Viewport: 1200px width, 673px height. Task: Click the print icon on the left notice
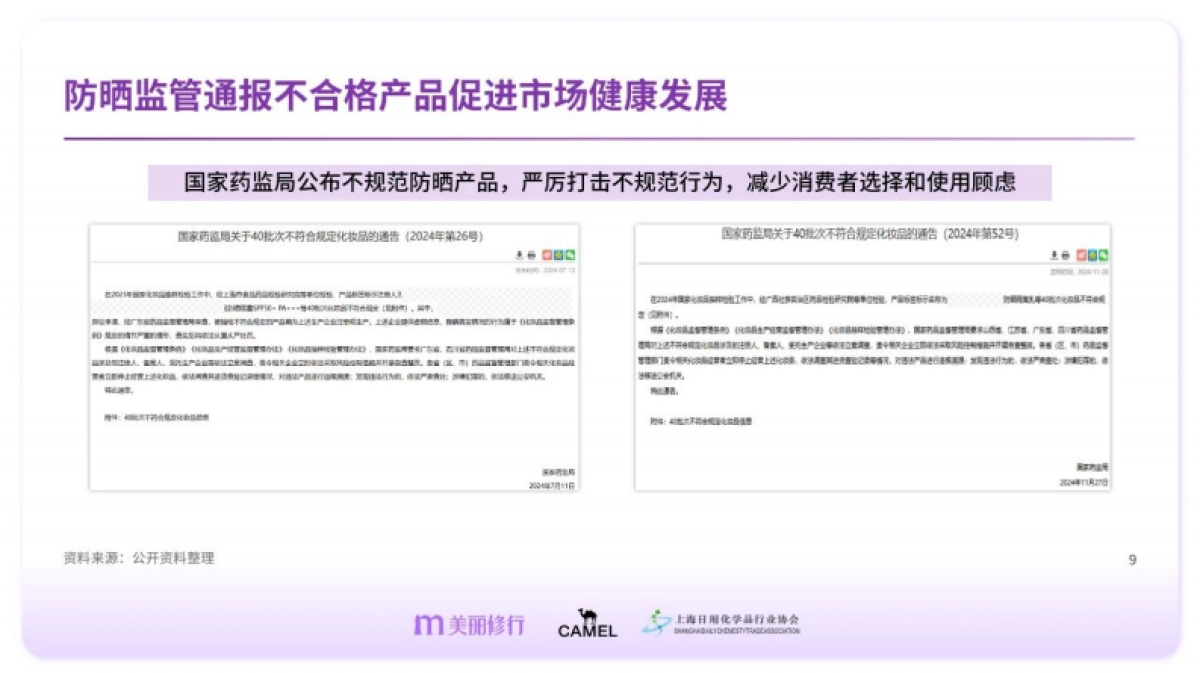pyautogui.click(x=531, y=254)
